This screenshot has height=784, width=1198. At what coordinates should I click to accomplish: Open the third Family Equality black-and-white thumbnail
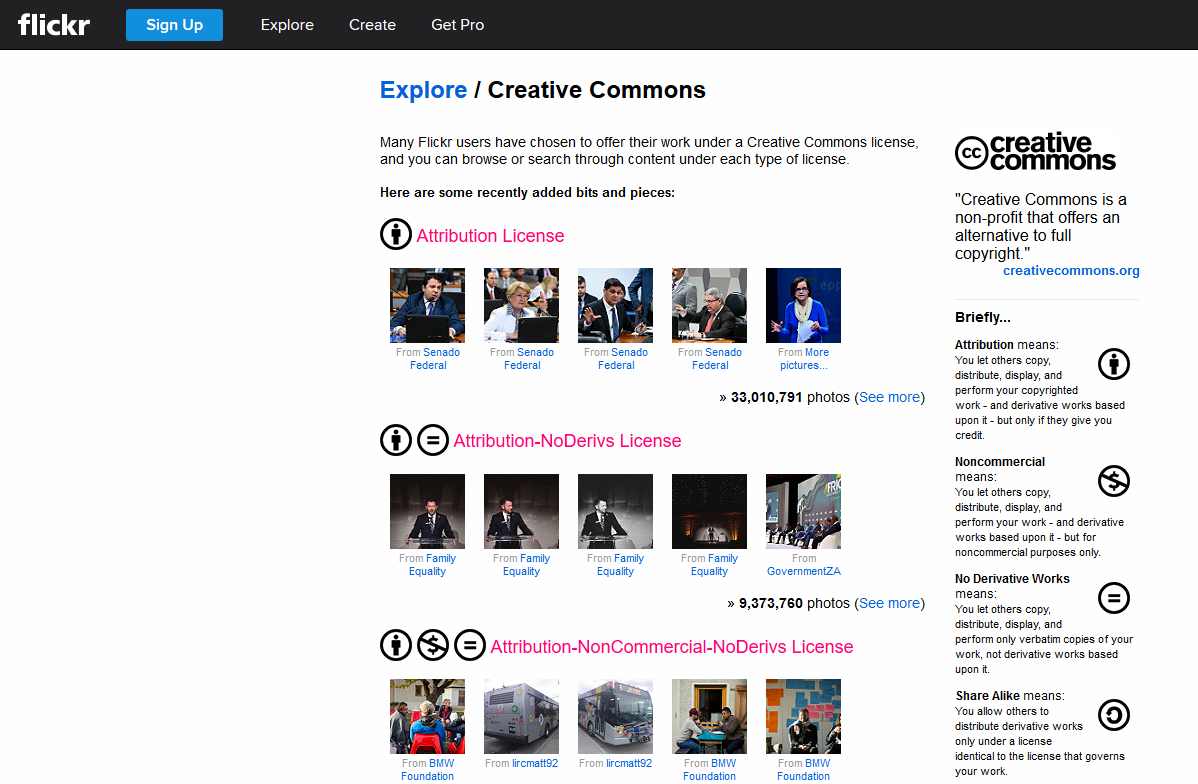pyautogui.click(x=615, y=511)
